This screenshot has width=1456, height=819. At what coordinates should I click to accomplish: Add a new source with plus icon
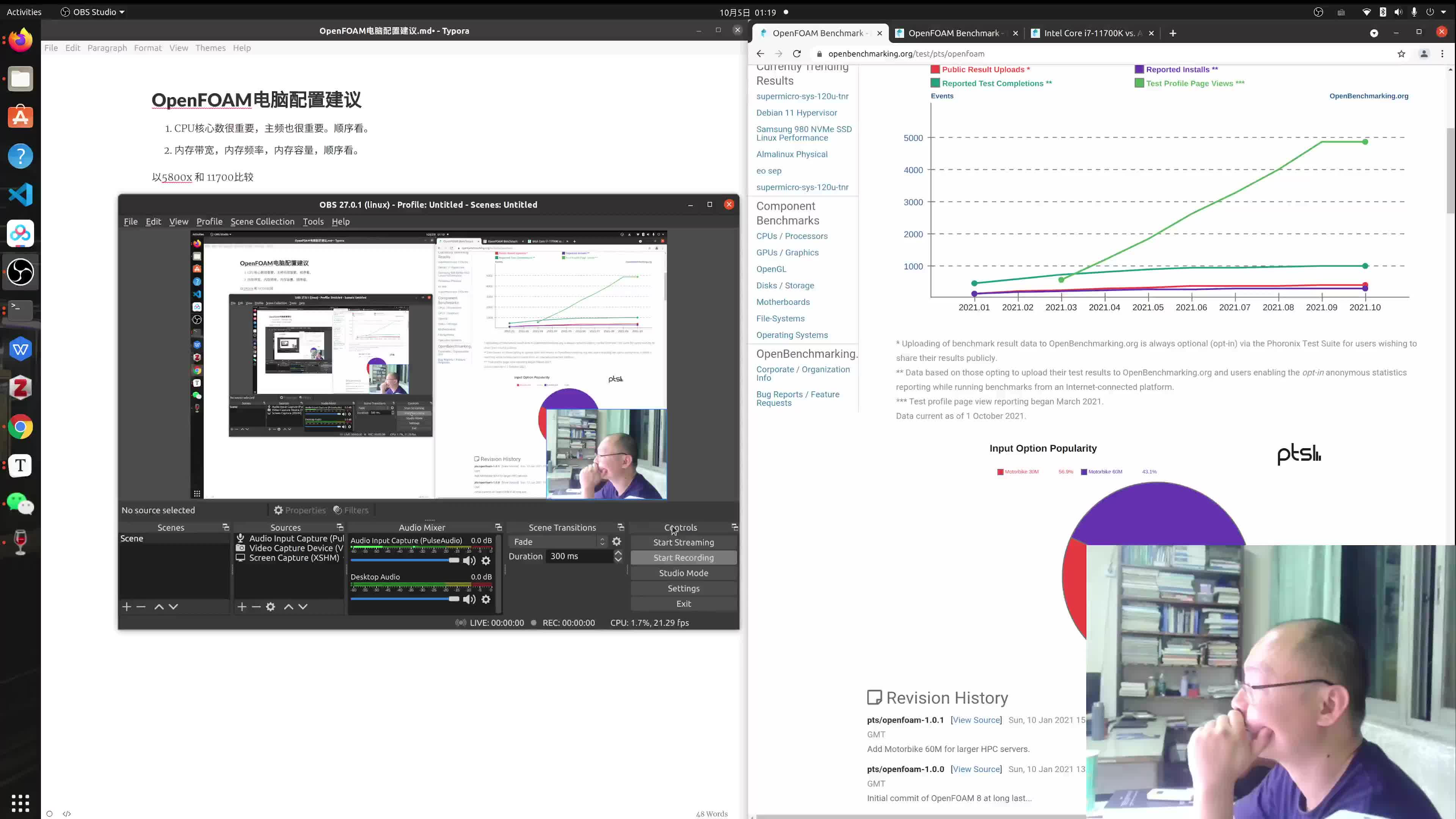point(242,607)
